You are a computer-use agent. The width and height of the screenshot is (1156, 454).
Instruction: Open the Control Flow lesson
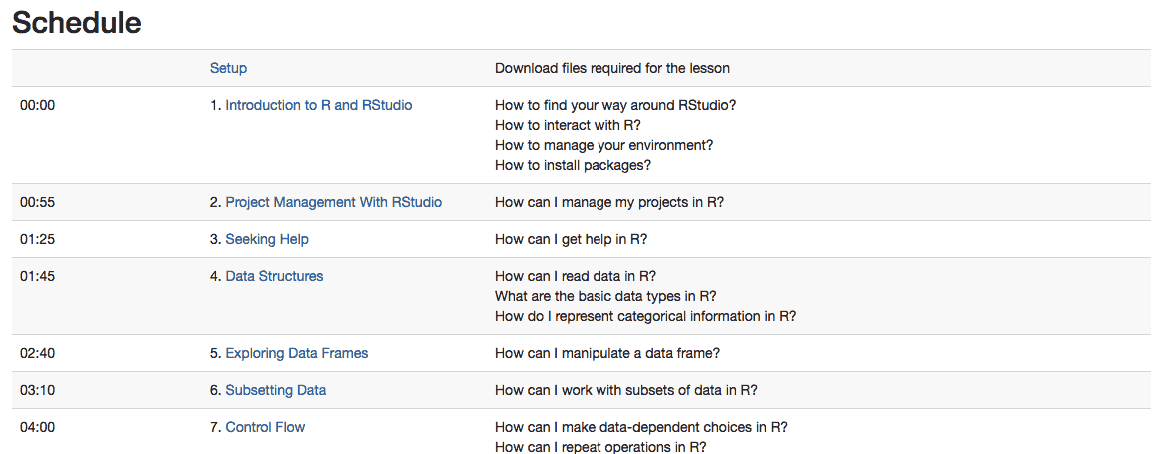(265, 427)
